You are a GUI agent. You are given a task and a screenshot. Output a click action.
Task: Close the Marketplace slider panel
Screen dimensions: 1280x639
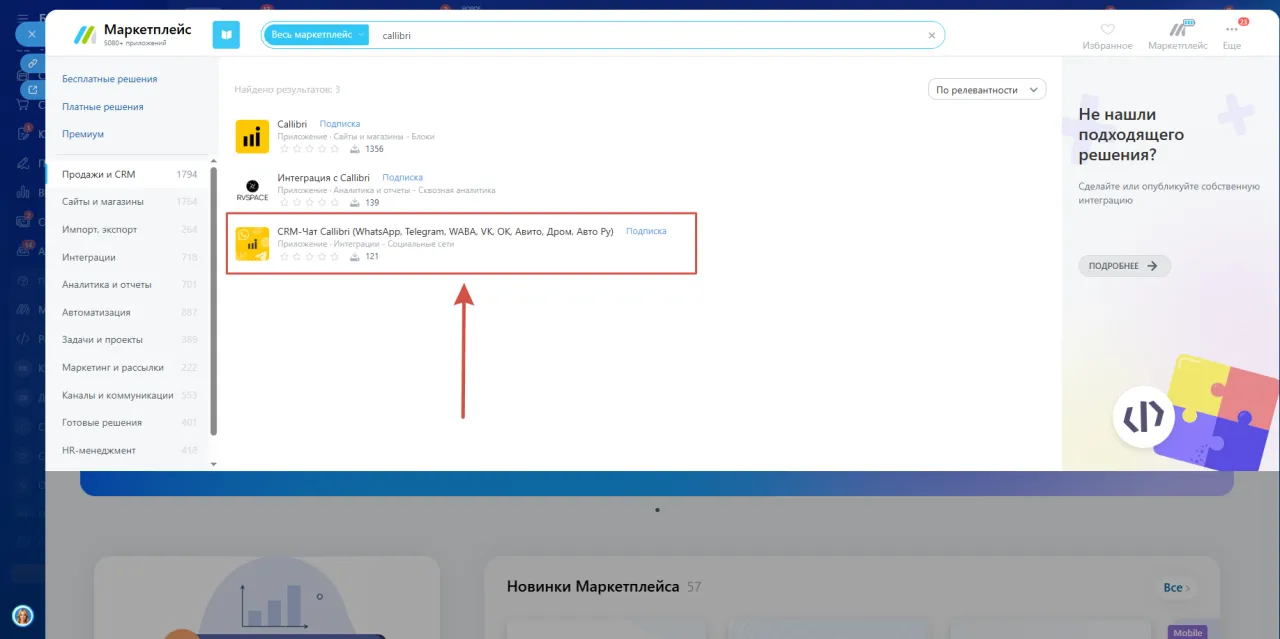click(x=31, y=34)
